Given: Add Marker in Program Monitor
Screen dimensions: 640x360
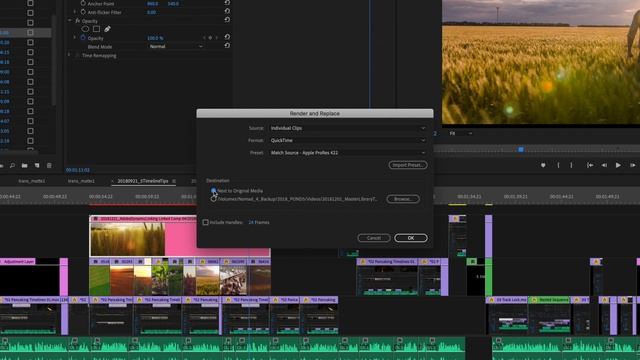Looking at the screenshot, I should (543, 165).
